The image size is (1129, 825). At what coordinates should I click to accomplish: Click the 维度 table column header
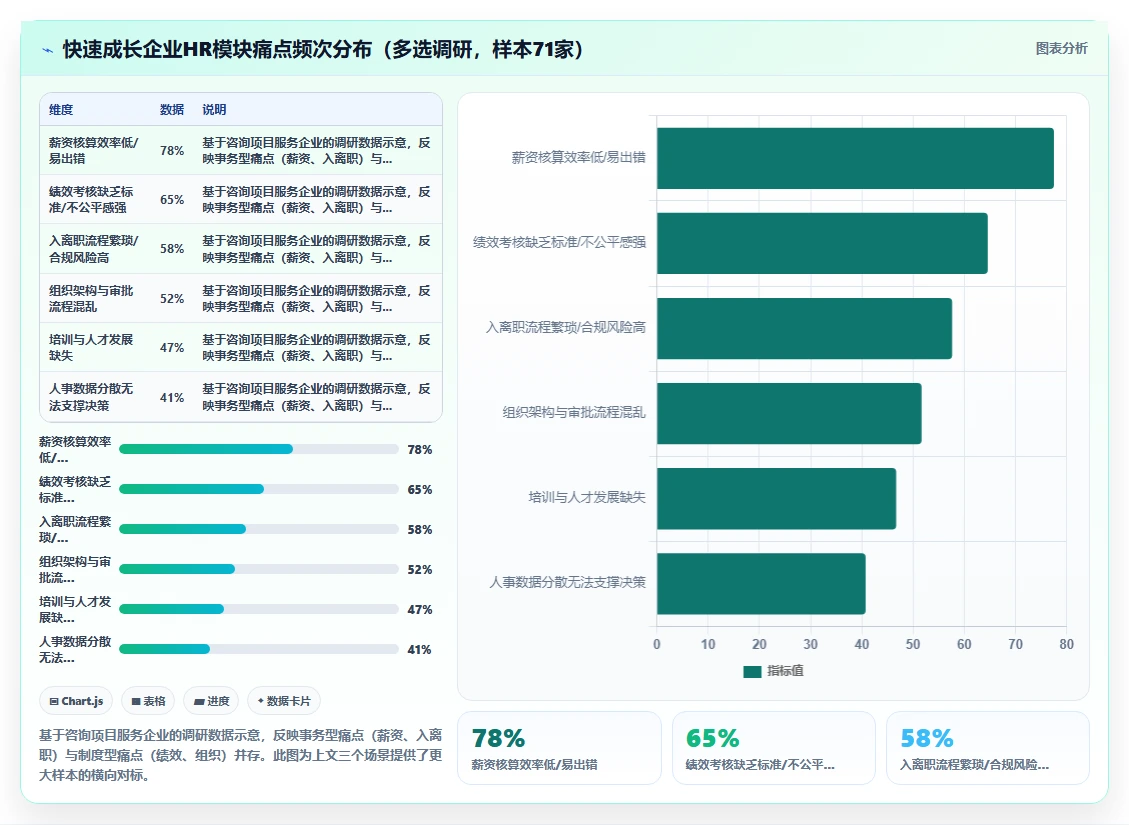(61, 109)
